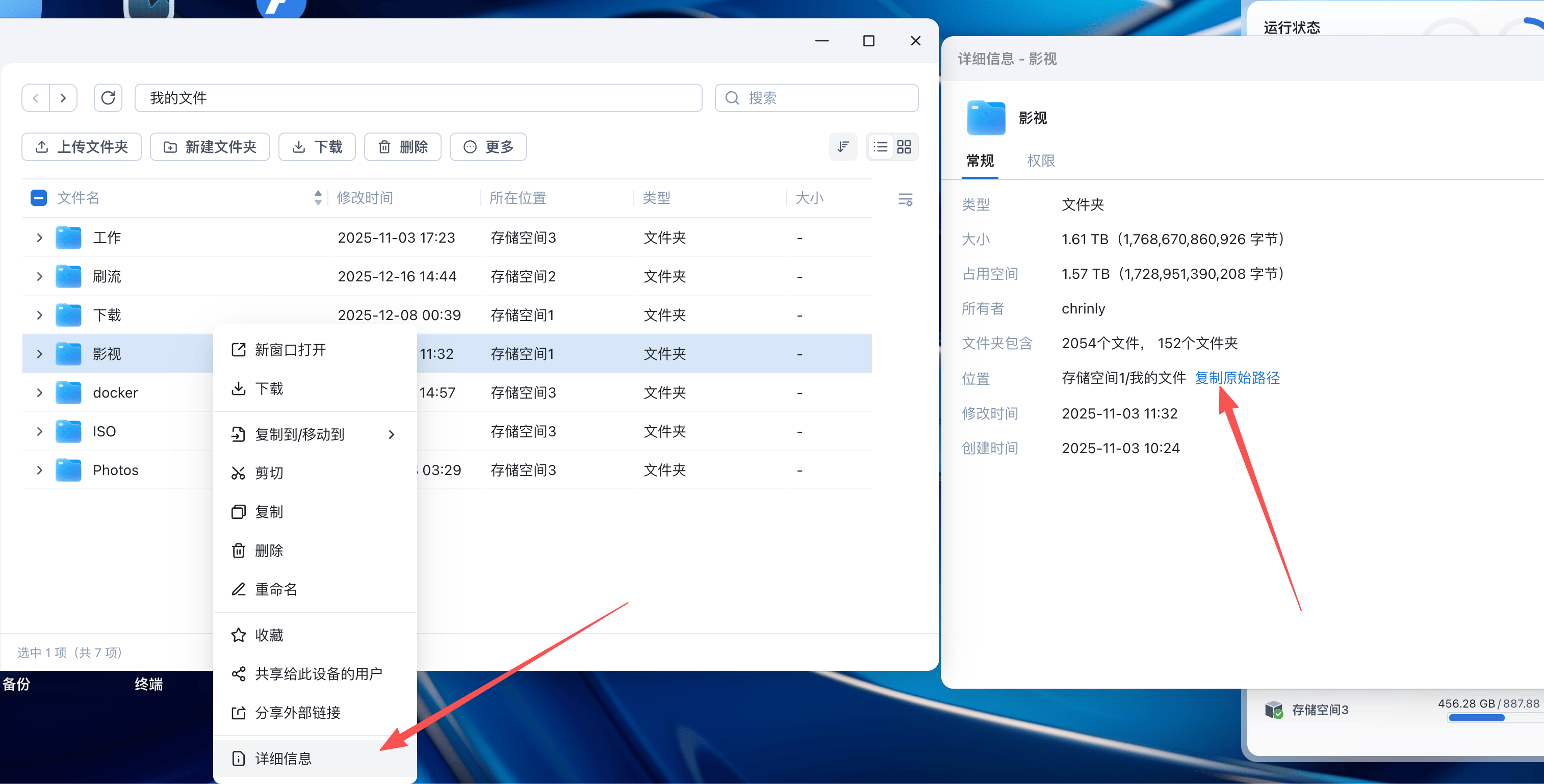Expand the docker folder chevron
This screenshot has height=784, width=1544.
[40, 393]
